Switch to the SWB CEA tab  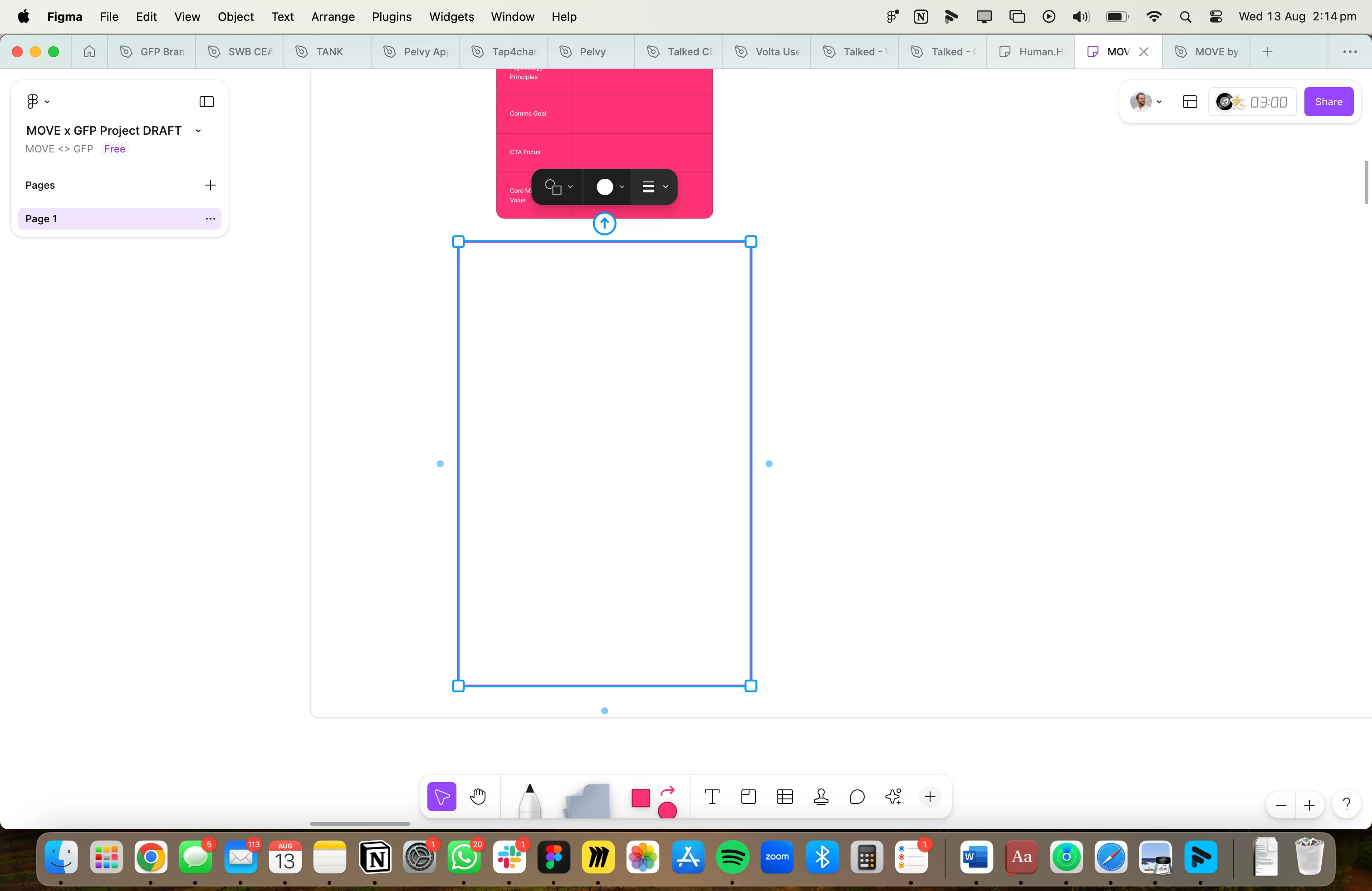(x=239, y=52)
